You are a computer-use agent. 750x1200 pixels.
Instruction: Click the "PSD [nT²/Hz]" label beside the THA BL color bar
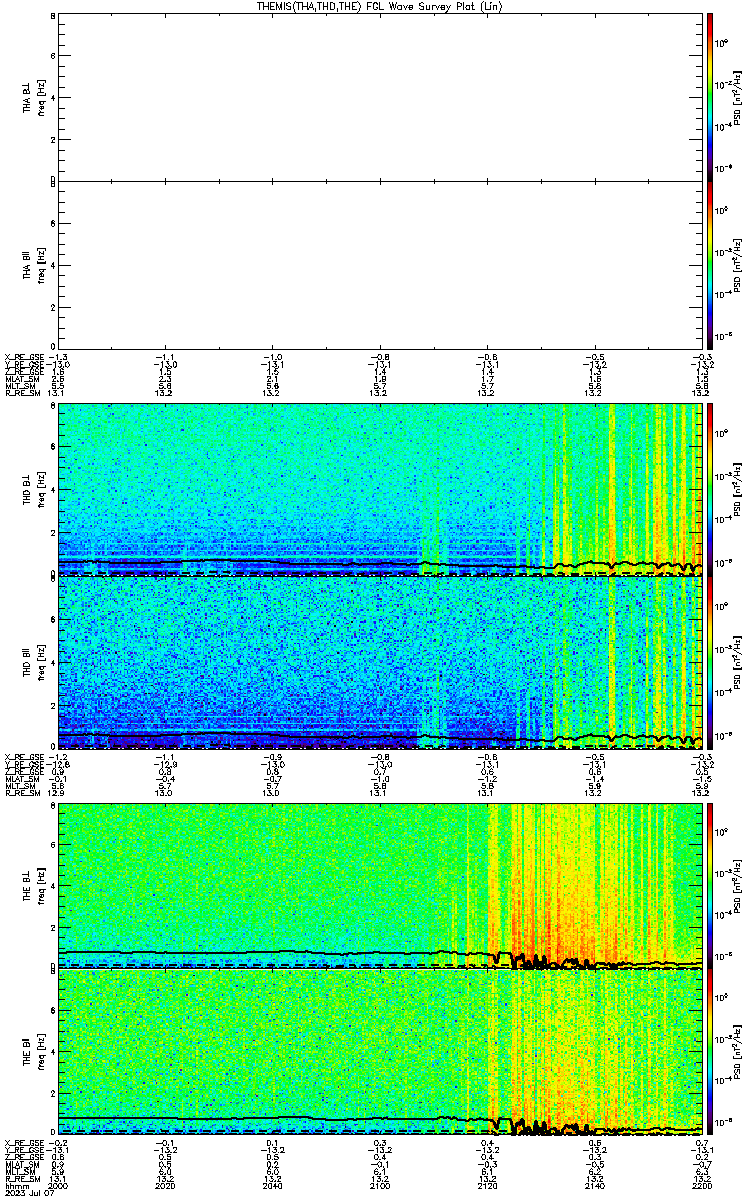coord(737,97)
